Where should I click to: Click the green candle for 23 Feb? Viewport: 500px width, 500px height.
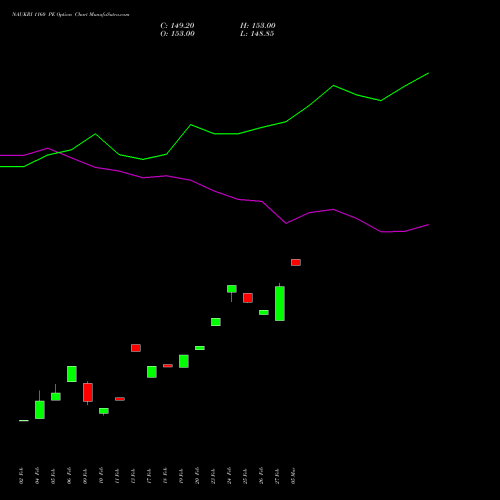click(216, 322)
